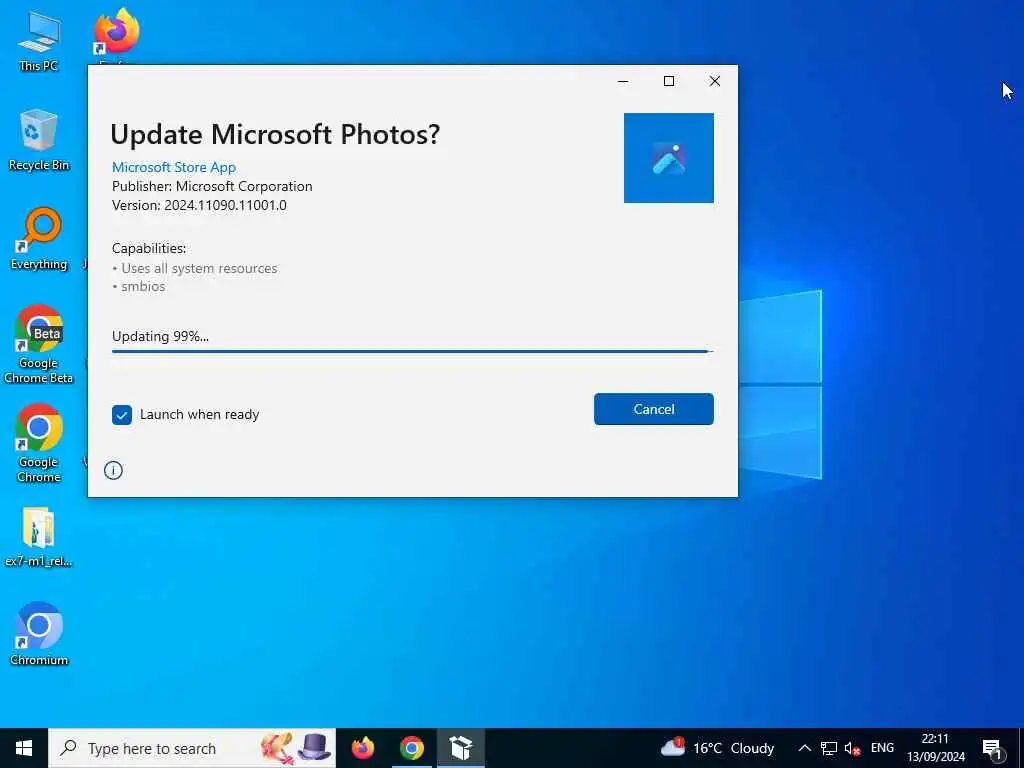Click the muted volume tray icon

[x=852, y=748]
